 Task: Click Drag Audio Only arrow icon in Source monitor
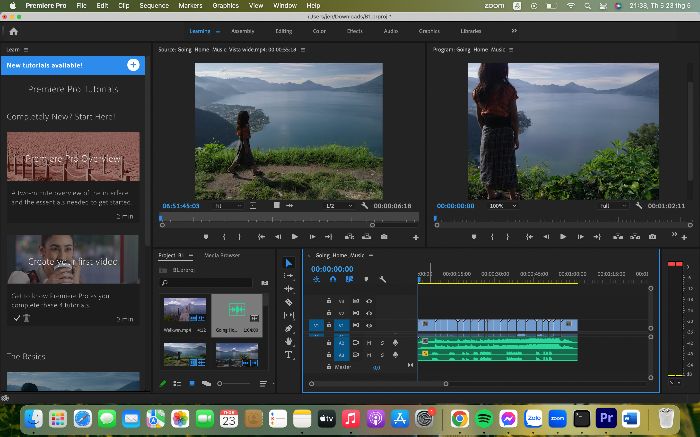(x=289, y=205)
